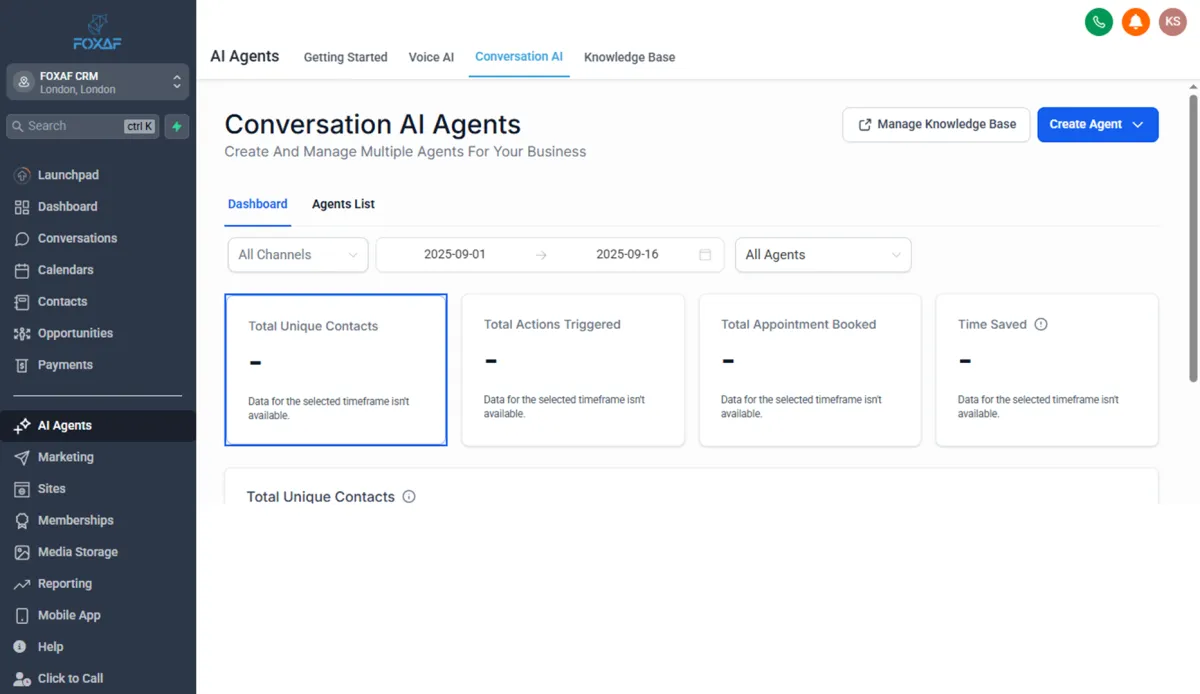Click the AI Agents sparkle icon
1200x694 pixels.
click(x=22, y=426)
